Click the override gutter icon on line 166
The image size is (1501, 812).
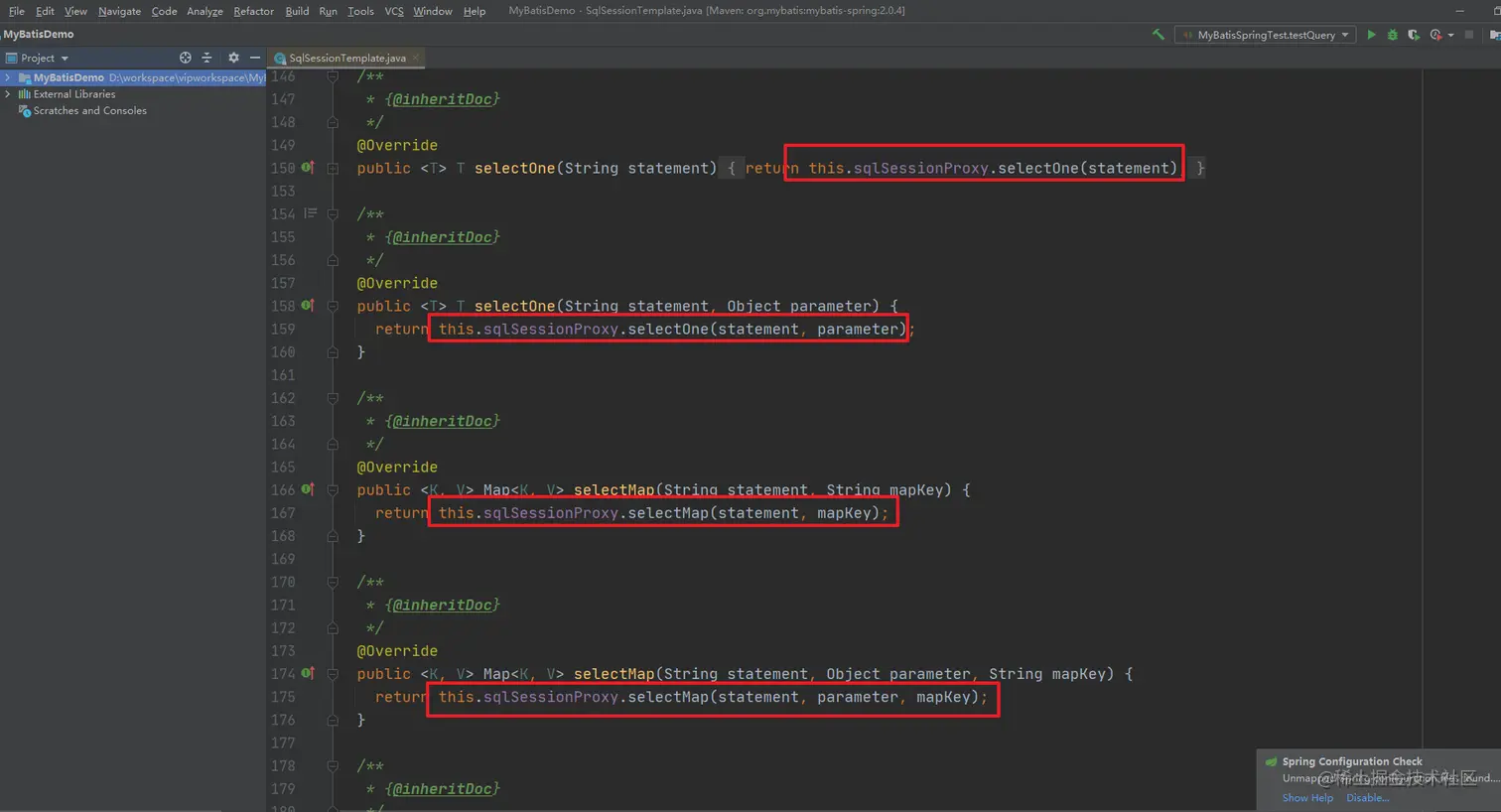point(308,489)
